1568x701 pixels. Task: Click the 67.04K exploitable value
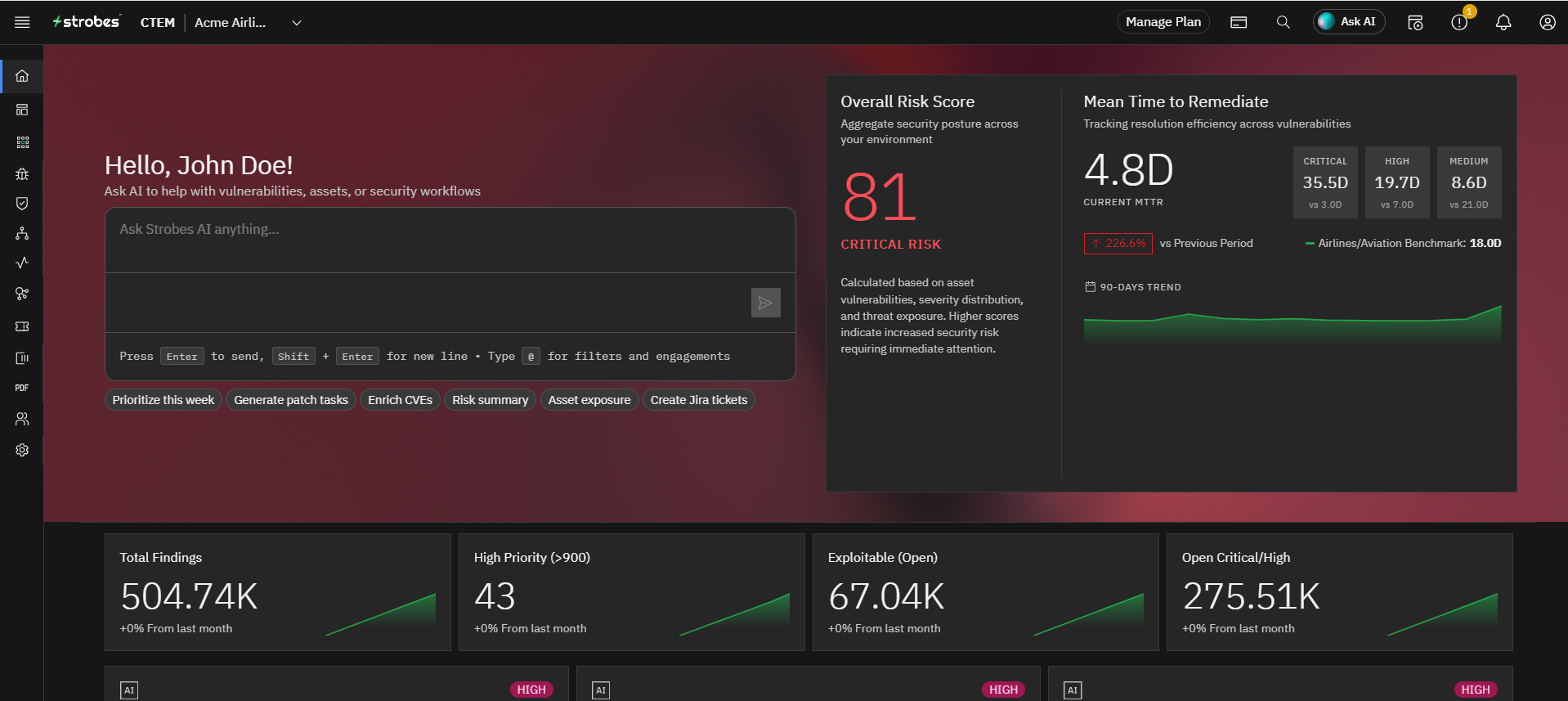886,596
